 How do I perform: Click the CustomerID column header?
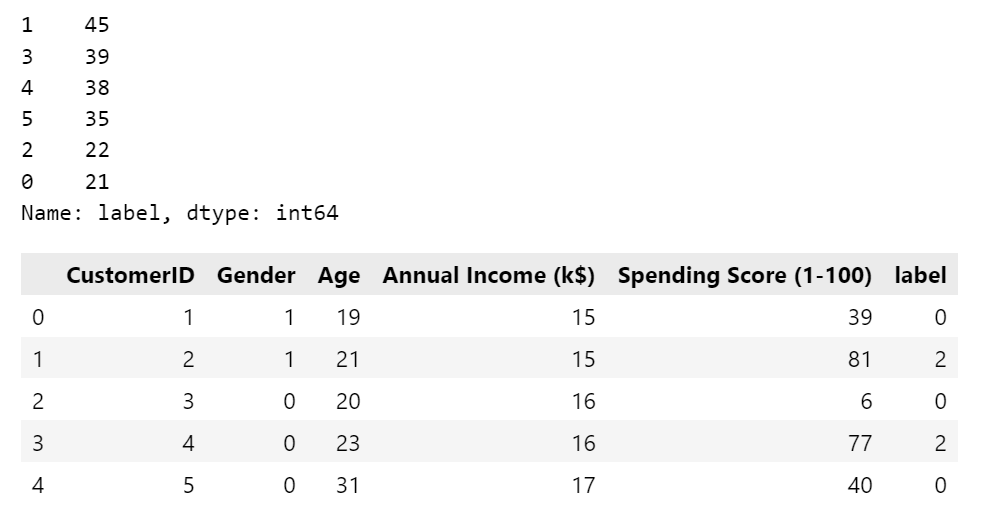point(130,275)
